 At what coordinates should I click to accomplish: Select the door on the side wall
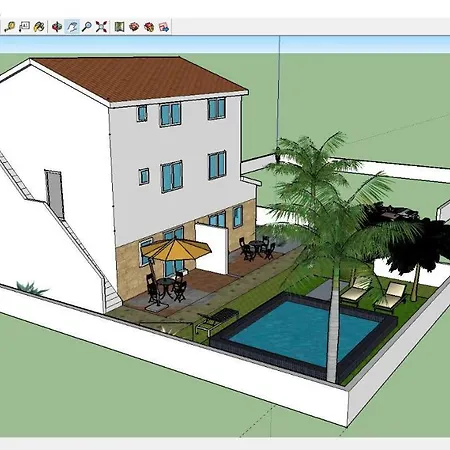[x=54, y=194]
